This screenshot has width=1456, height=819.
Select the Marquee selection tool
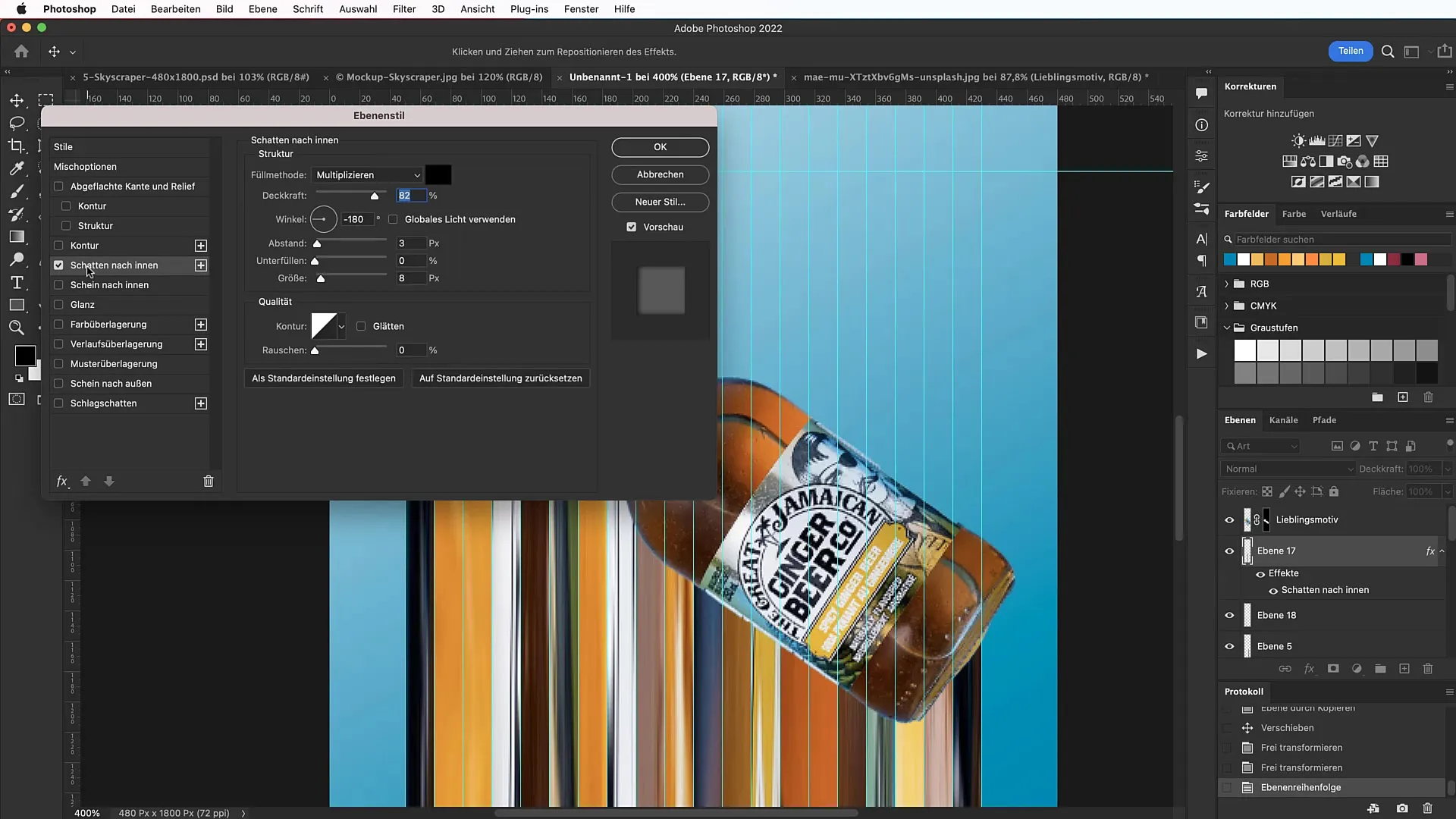45,98
